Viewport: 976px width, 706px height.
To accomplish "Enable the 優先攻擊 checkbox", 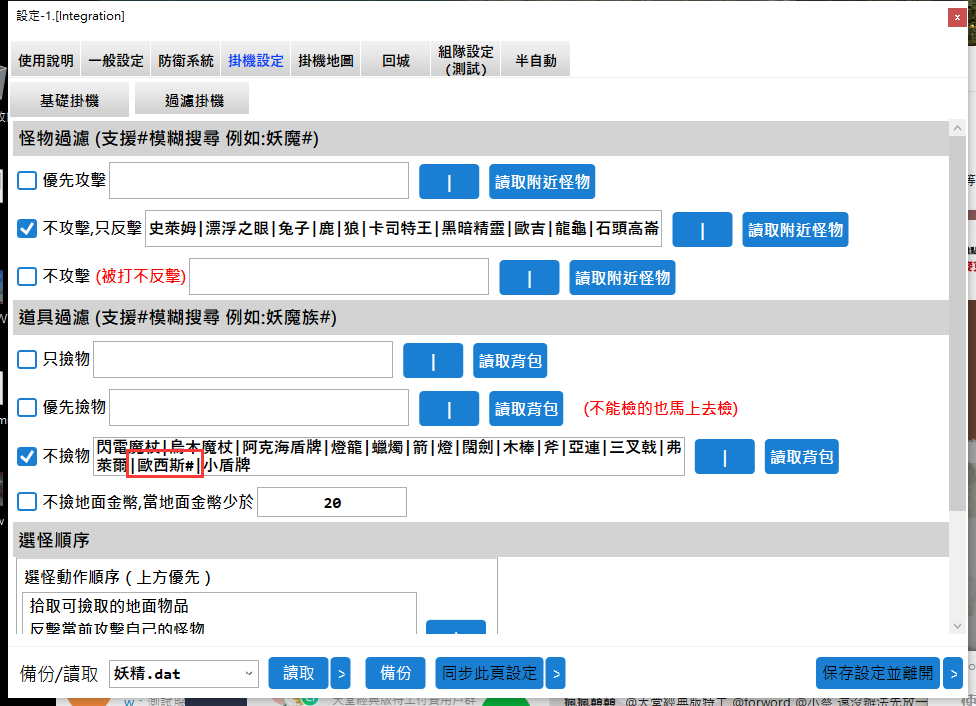I will 27,181.
